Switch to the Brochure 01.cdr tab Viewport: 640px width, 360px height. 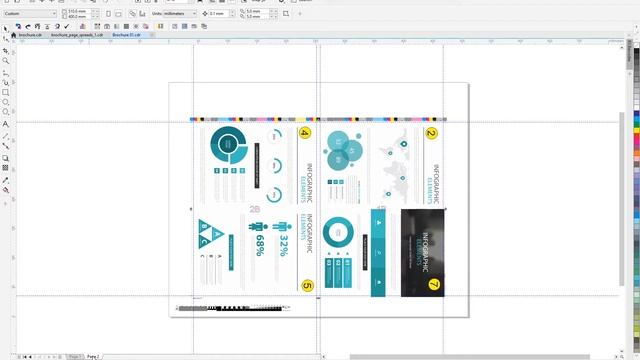[x=126, y=35]
